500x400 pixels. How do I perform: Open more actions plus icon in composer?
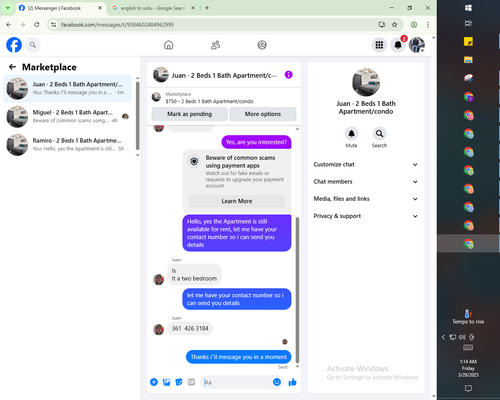[x=154, y=382]
